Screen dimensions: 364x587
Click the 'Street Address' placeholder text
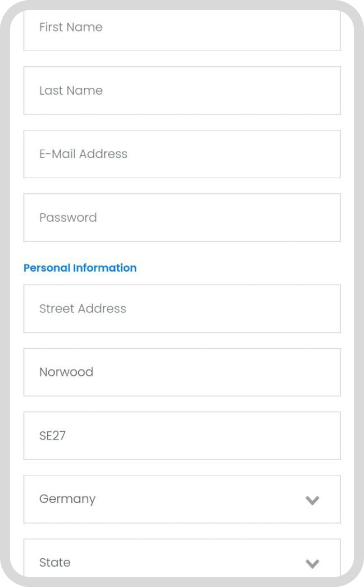click(x=83, y=308)
